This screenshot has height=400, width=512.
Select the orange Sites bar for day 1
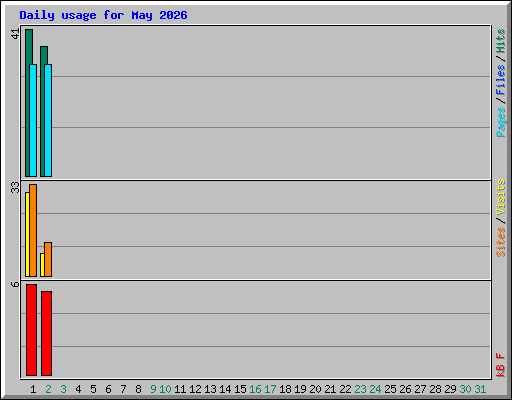[33, 230]
